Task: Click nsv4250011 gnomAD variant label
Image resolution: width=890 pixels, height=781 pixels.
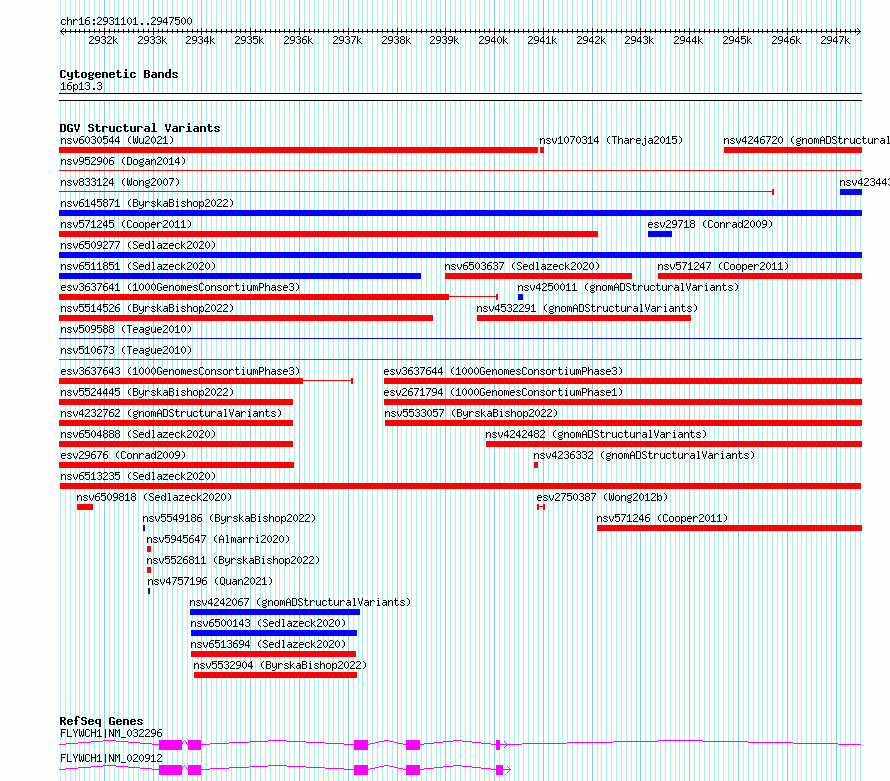Action: (628, 287)
